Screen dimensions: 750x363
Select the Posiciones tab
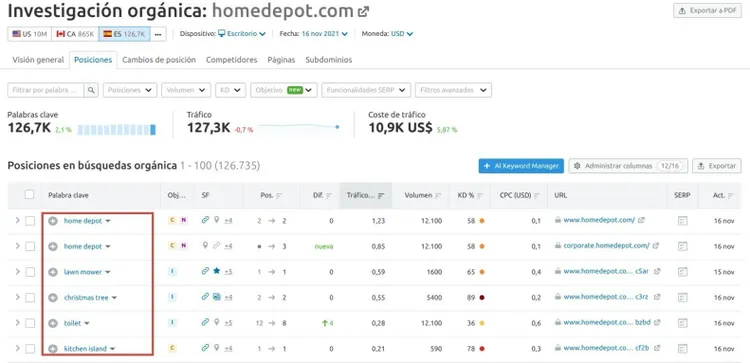[x=93, y=60]
